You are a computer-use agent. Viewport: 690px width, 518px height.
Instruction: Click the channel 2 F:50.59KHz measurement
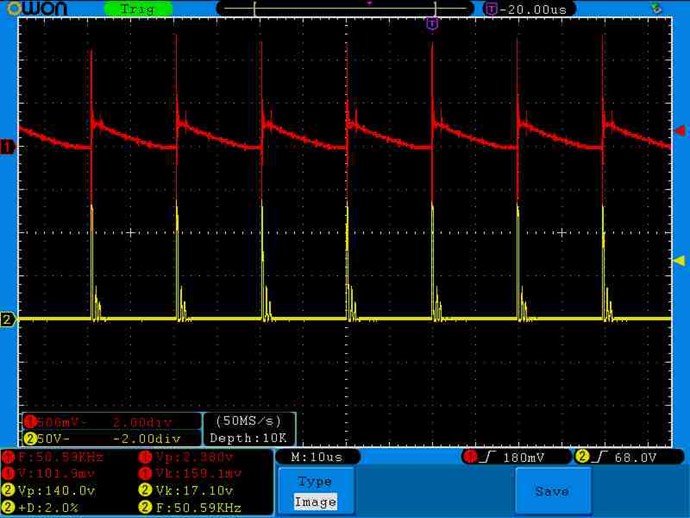click(191, 507)
